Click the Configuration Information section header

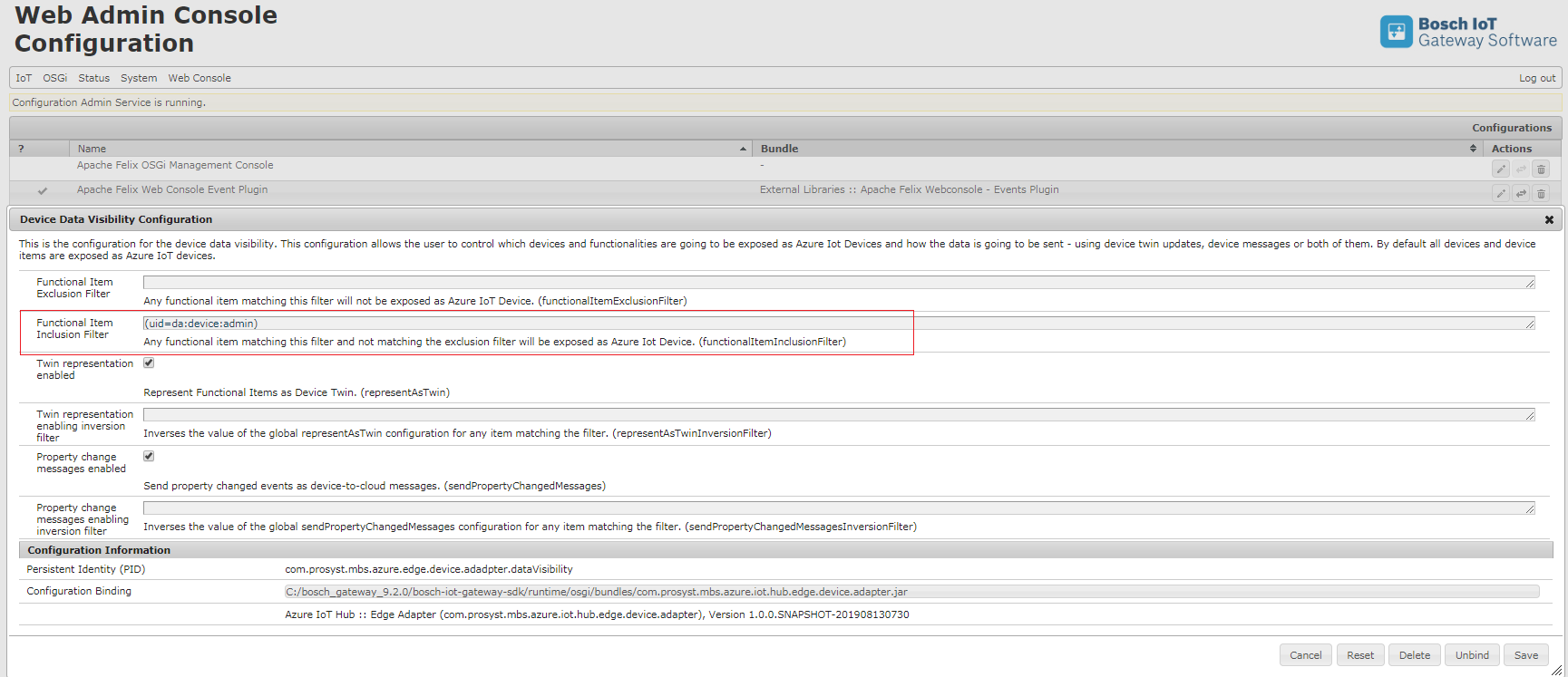pos(785,550)
